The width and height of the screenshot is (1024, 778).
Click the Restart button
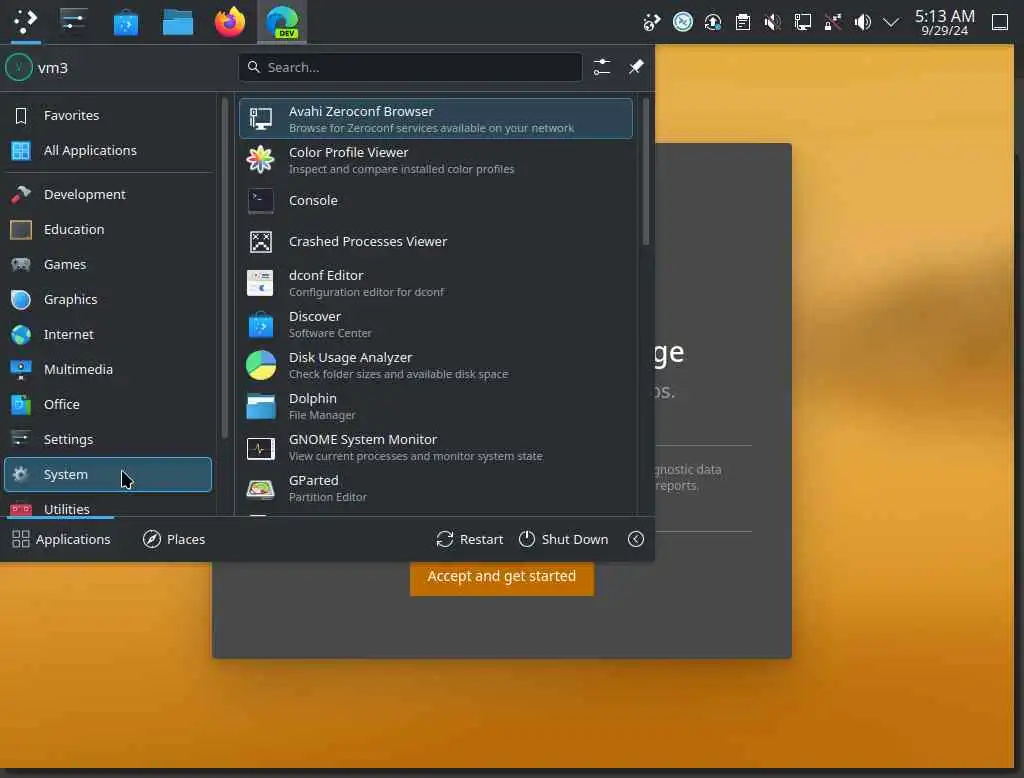pyautogui.click(x=470, y=539)
